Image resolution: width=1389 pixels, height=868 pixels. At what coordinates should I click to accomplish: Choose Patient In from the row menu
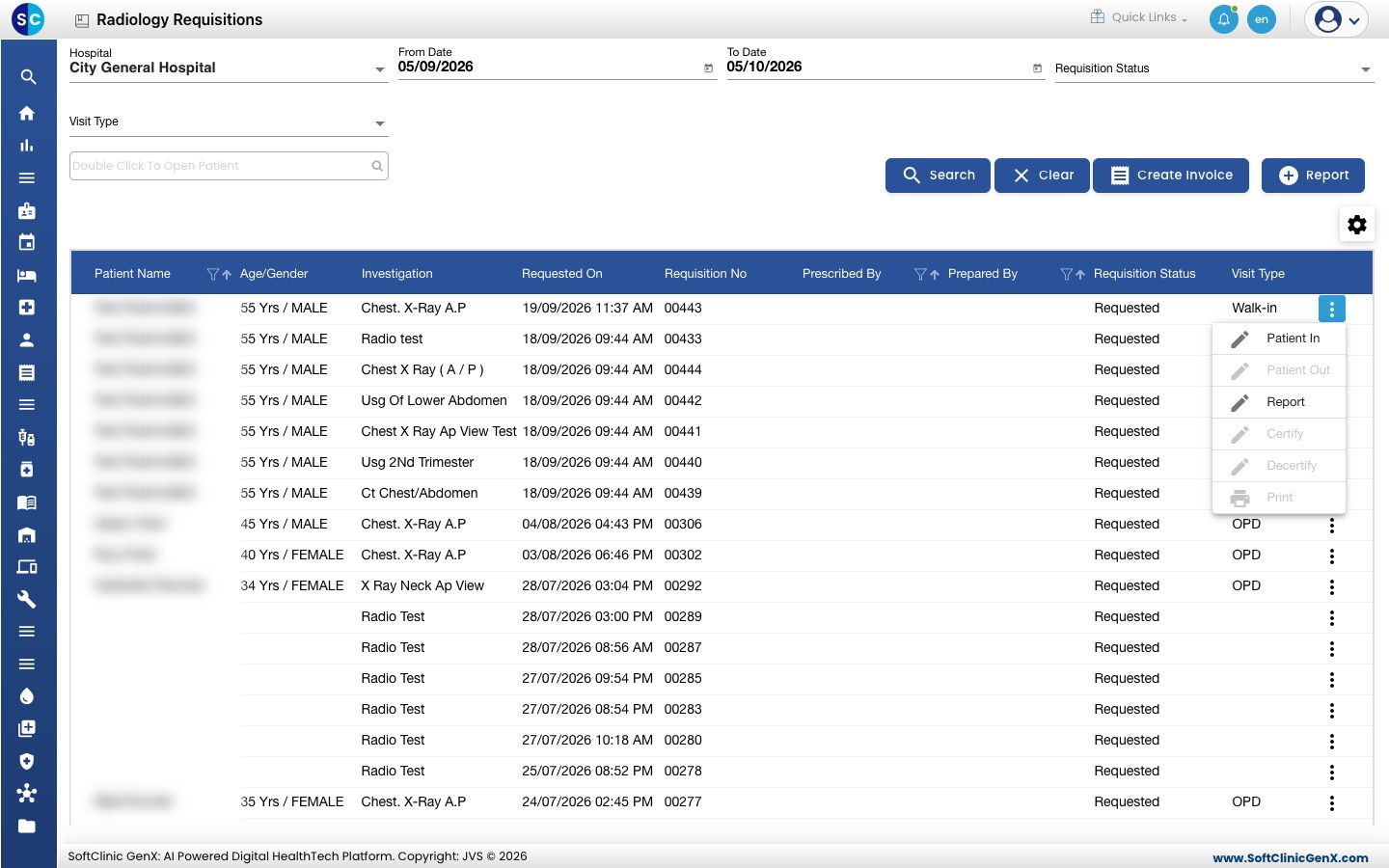pos(1279,339)
